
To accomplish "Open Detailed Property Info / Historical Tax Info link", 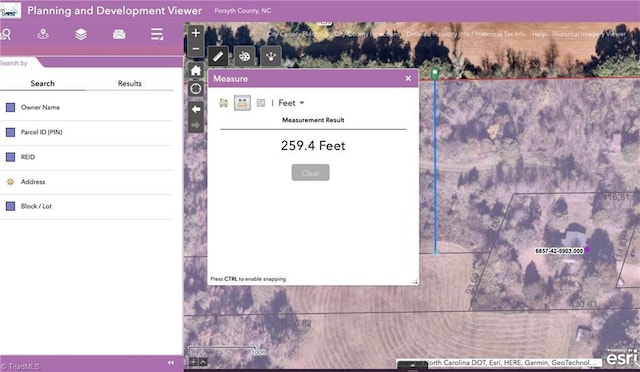I will point(466,34).
